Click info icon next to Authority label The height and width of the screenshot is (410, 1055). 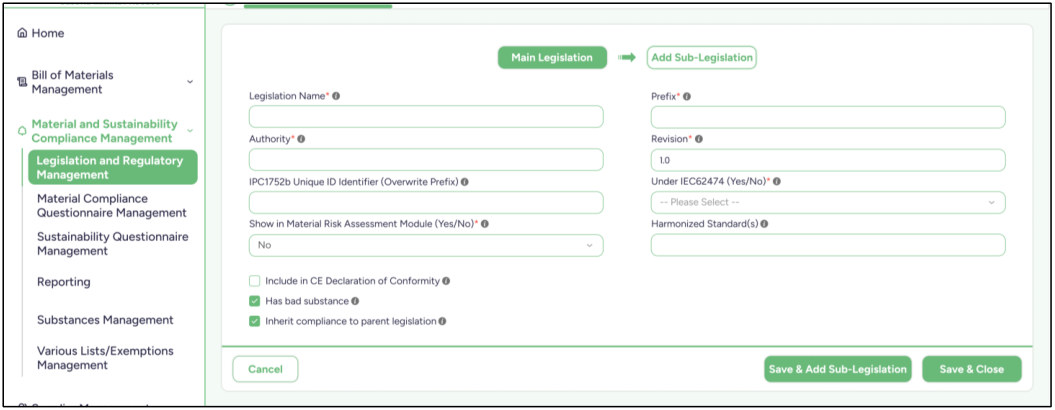[301, 139]
